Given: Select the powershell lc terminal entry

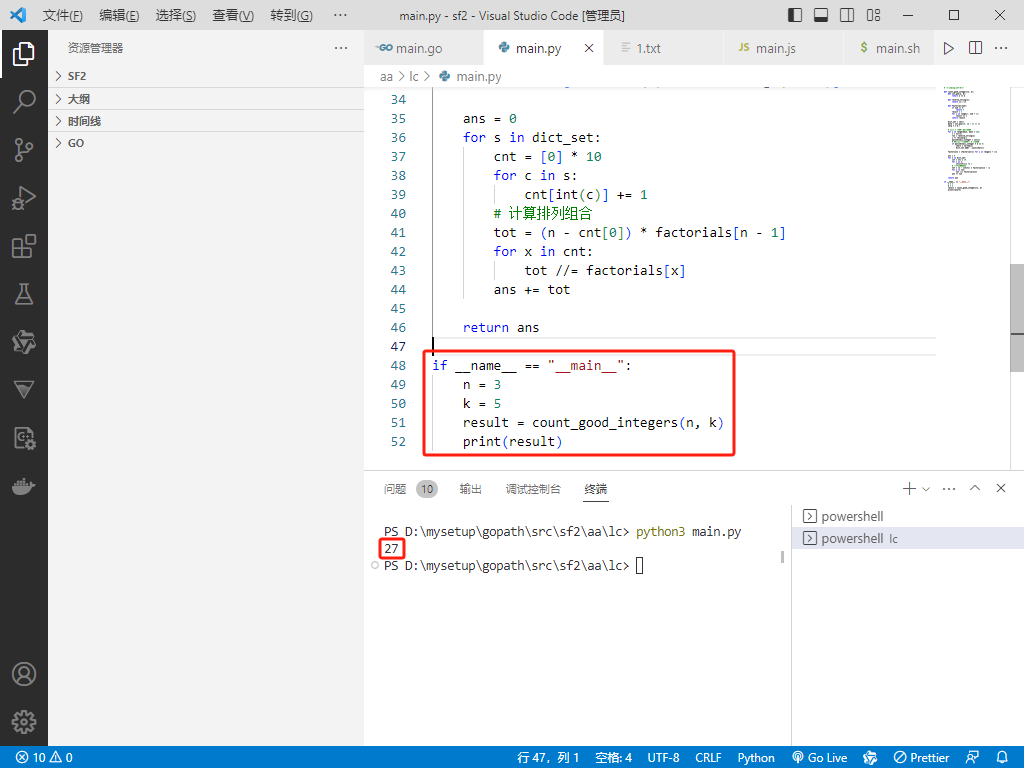Looking at the screenshot, I should point(908,539).
